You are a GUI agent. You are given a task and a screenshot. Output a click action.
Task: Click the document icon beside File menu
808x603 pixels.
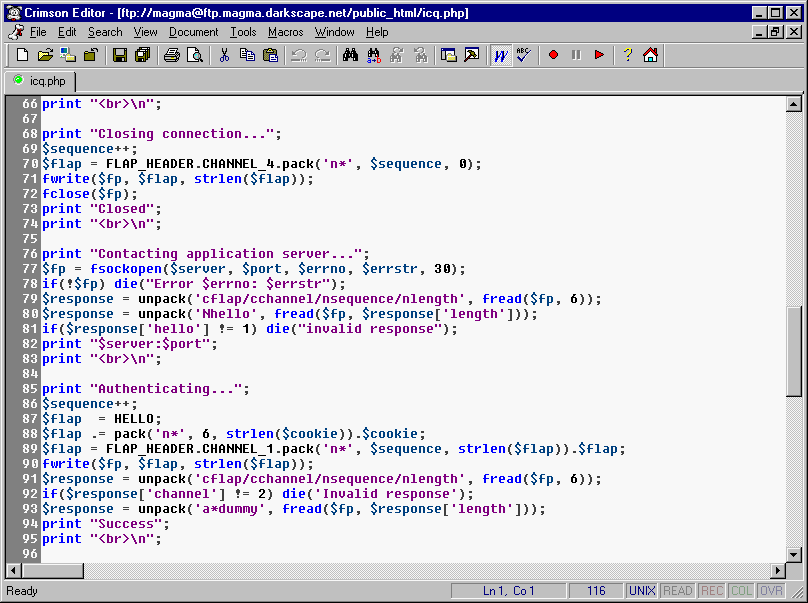[x=15, y=32]
